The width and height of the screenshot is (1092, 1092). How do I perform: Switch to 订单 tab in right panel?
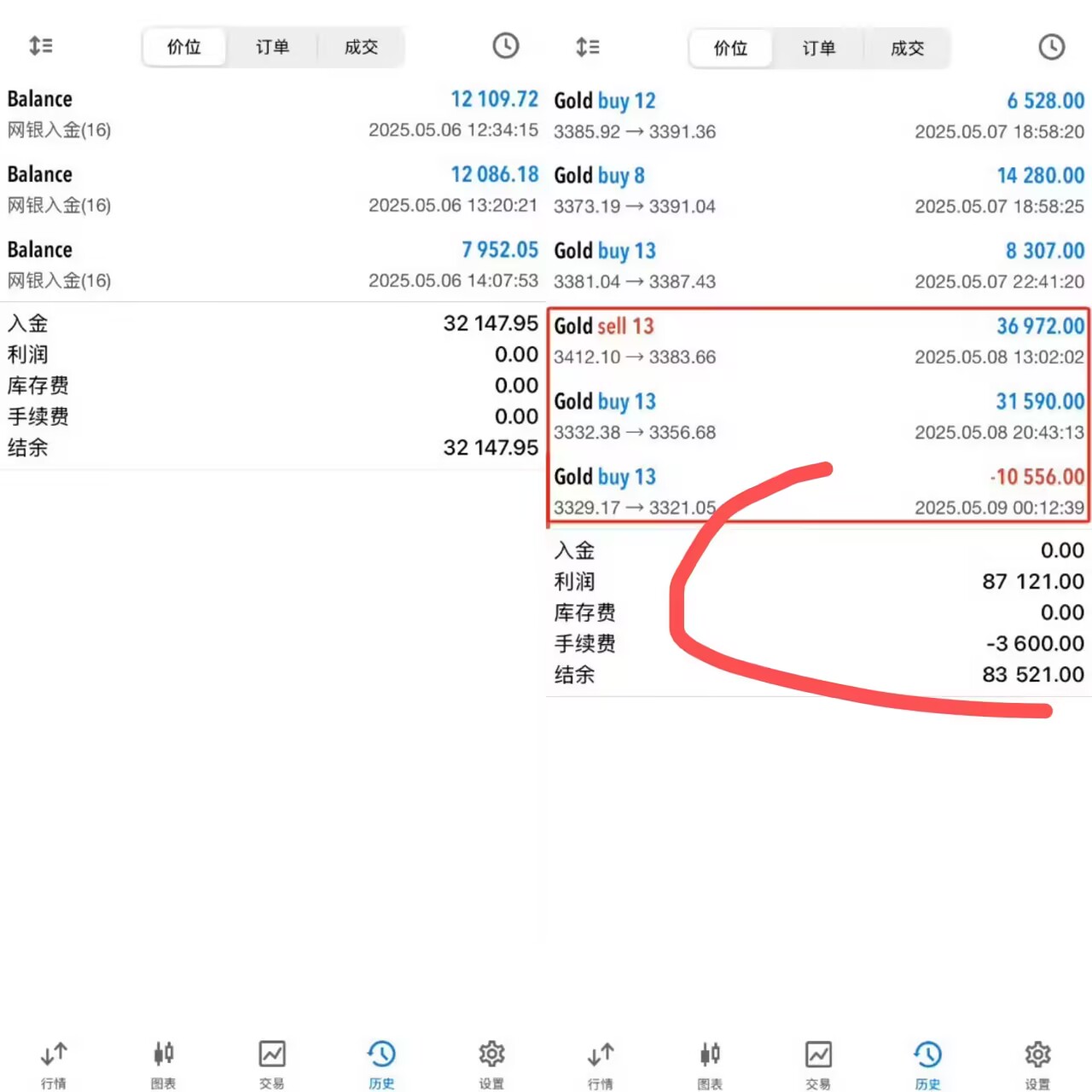[818, 48]
